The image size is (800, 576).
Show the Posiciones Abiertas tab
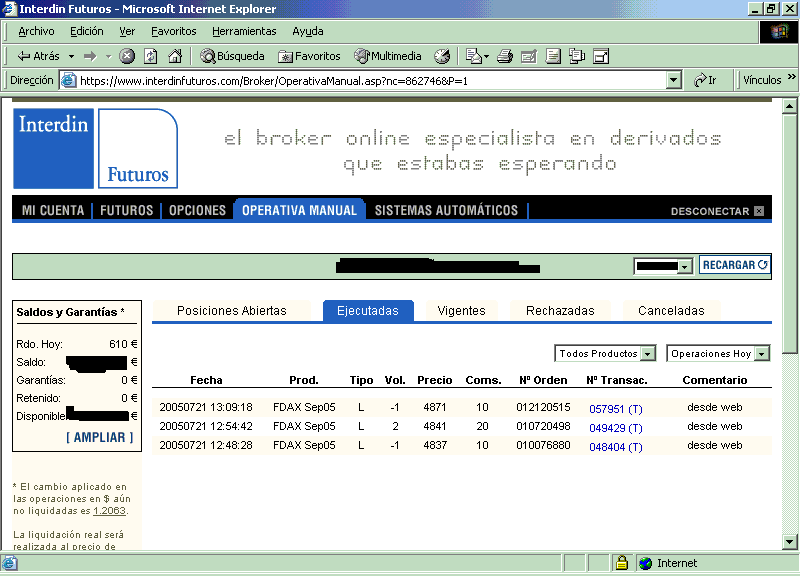tap(232, 311)
